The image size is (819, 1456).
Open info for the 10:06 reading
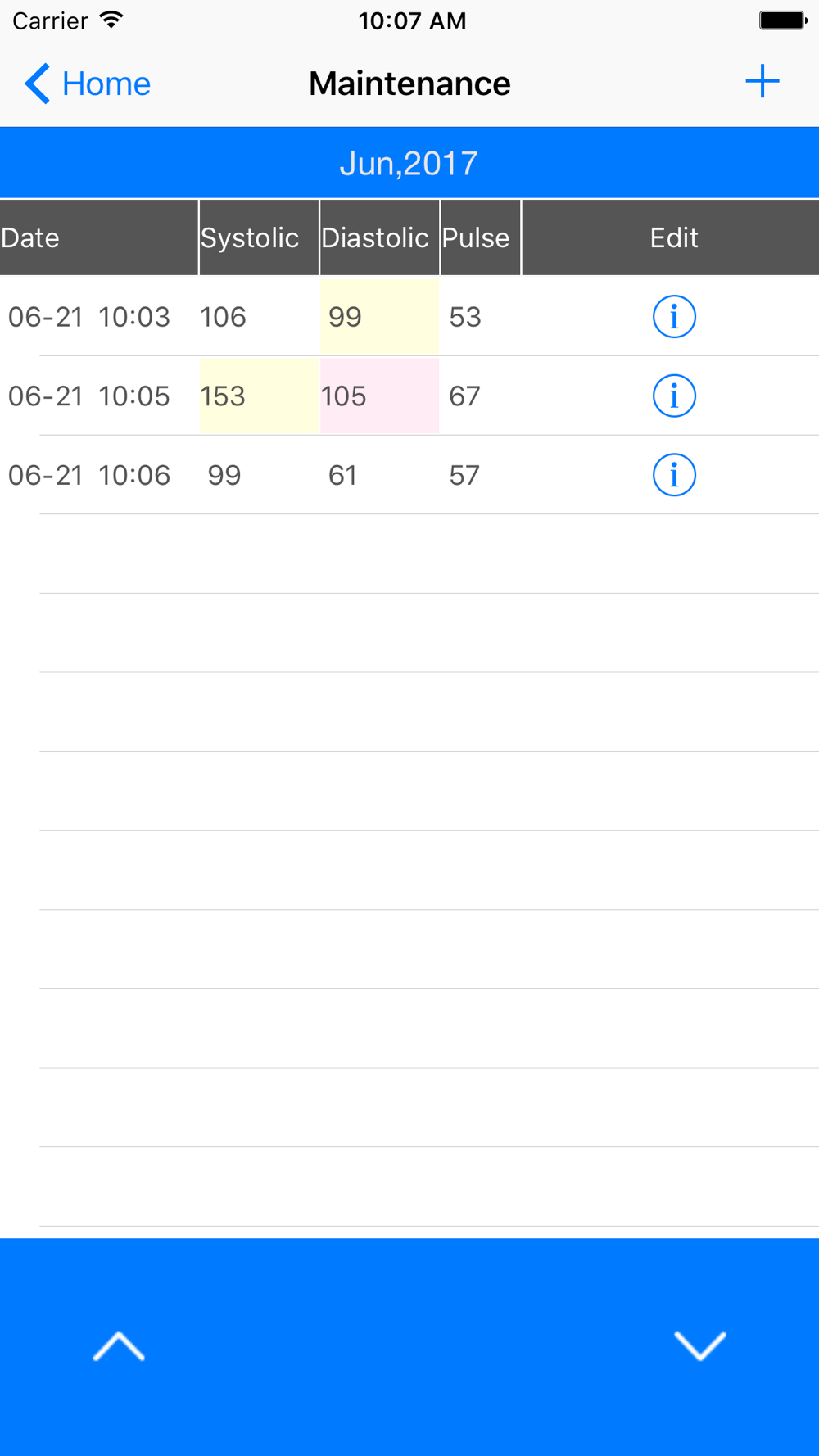(674, 476)
